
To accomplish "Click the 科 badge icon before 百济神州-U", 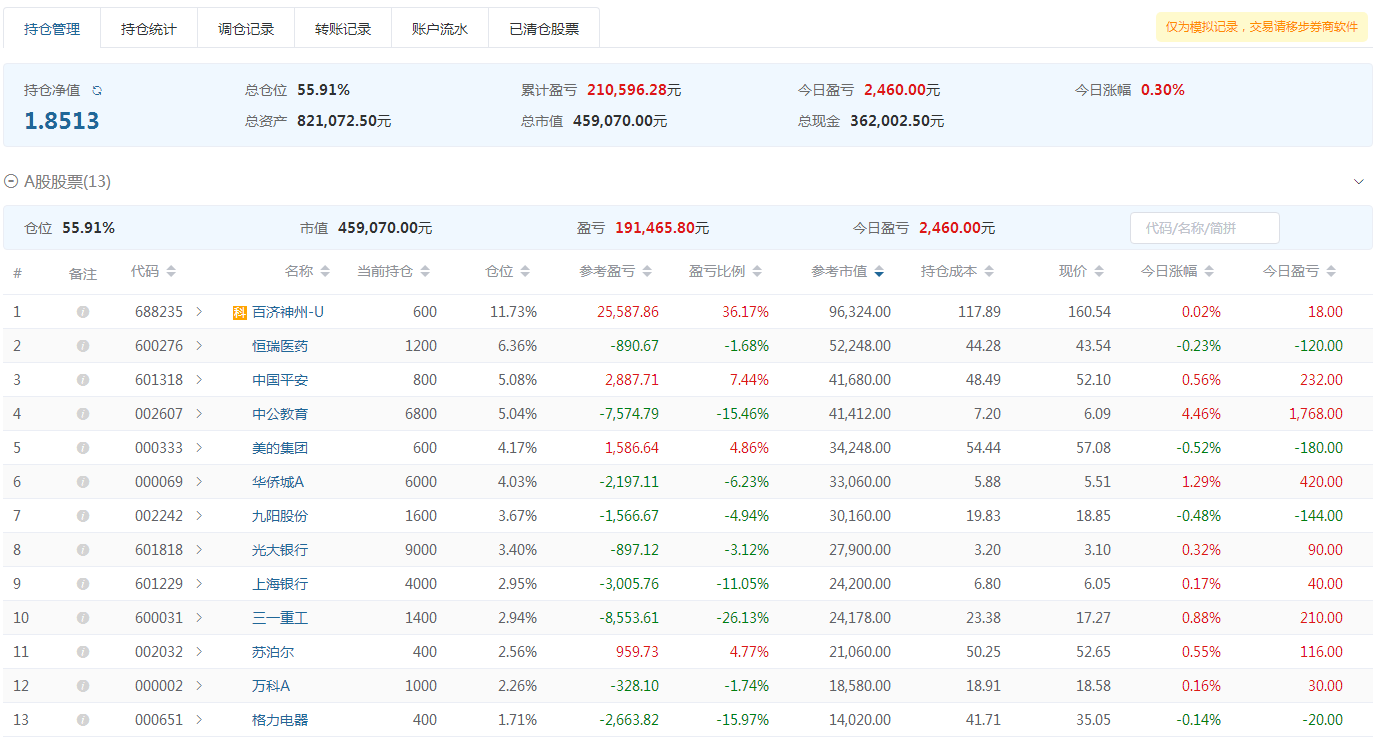I will [239, 312].
